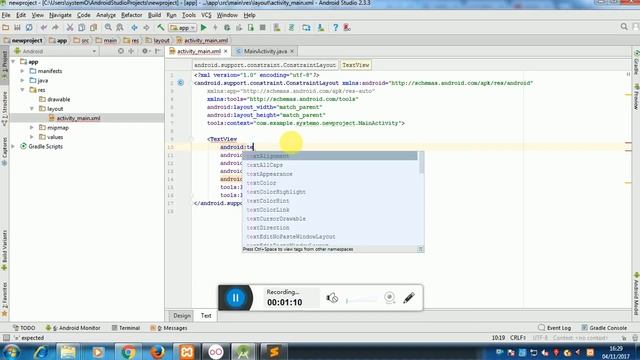Expand the values folder arrow

click(x=32, y=137)
